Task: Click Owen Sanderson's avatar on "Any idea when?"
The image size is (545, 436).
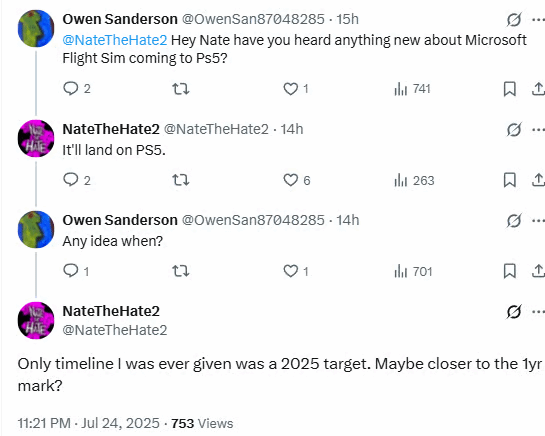Action: pyautogui.click(x=36, y=229)
